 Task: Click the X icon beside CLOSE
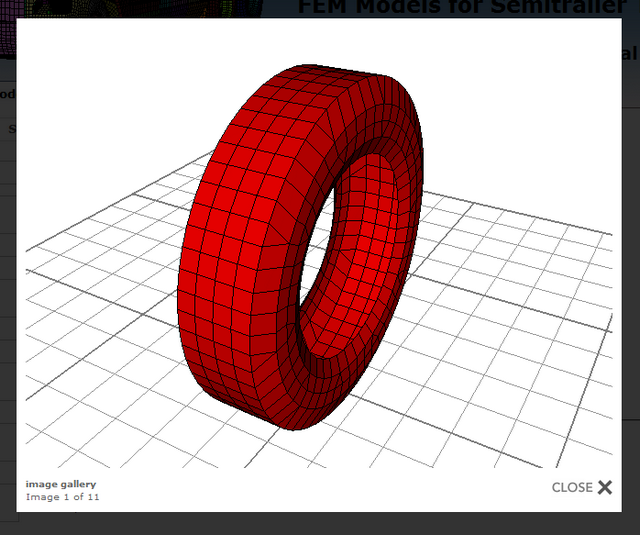(605, 487)
